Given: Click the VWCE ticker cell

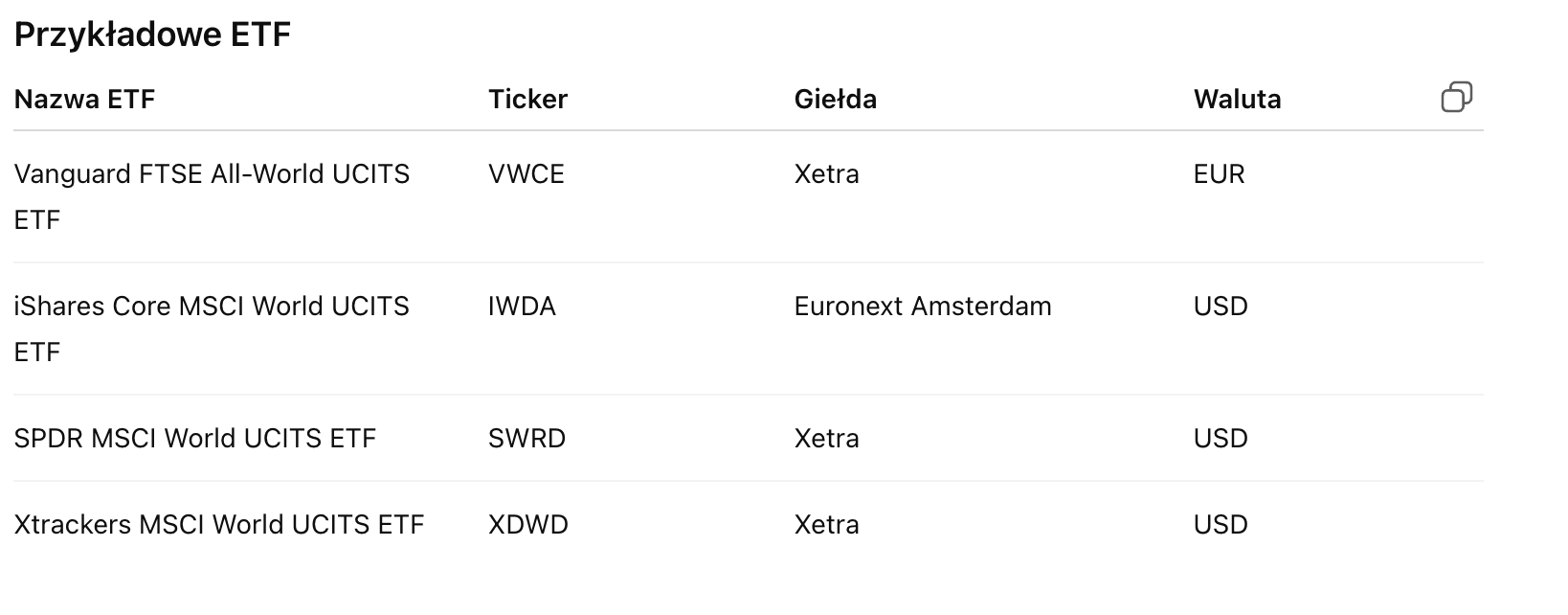Looking at the screenshot, I should pos(526,174).
